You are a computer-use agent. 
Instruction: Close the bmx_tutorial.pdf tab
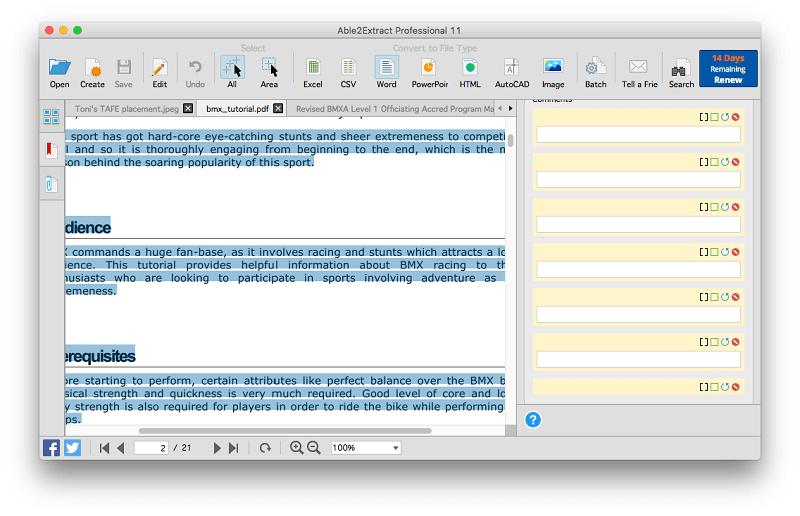point(278,108)
